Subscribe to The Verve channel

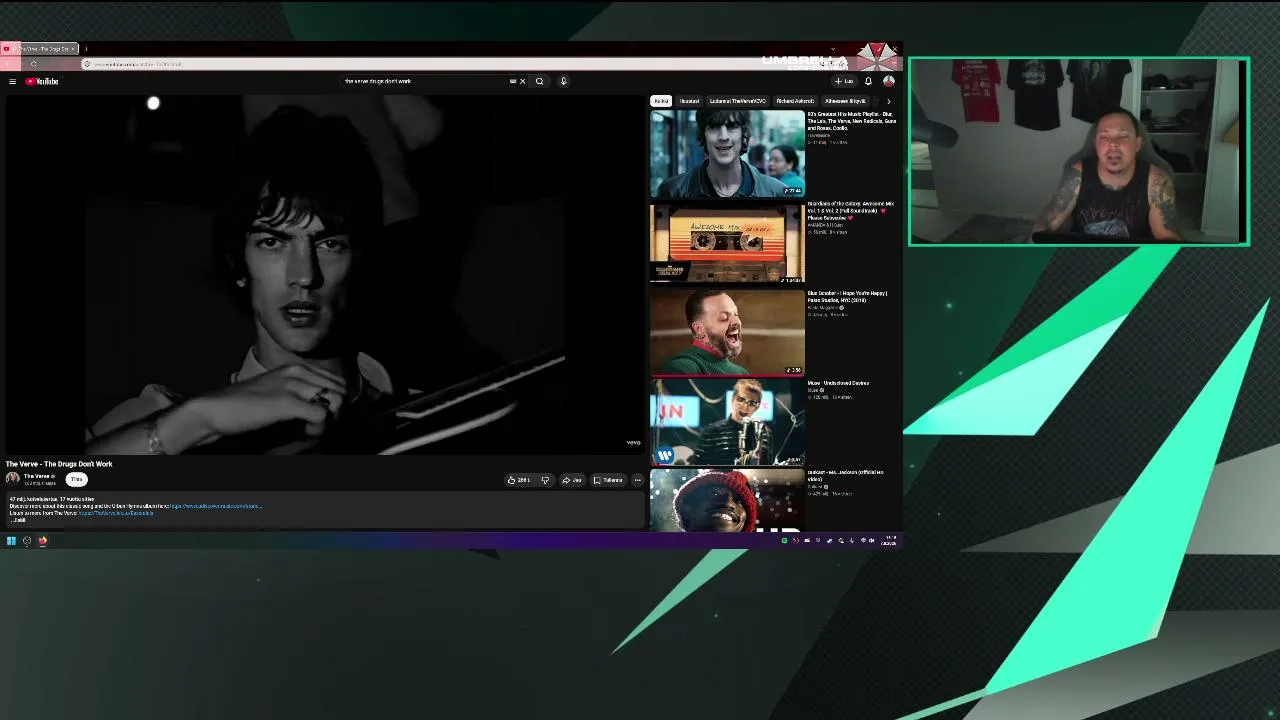click(76, 480)
